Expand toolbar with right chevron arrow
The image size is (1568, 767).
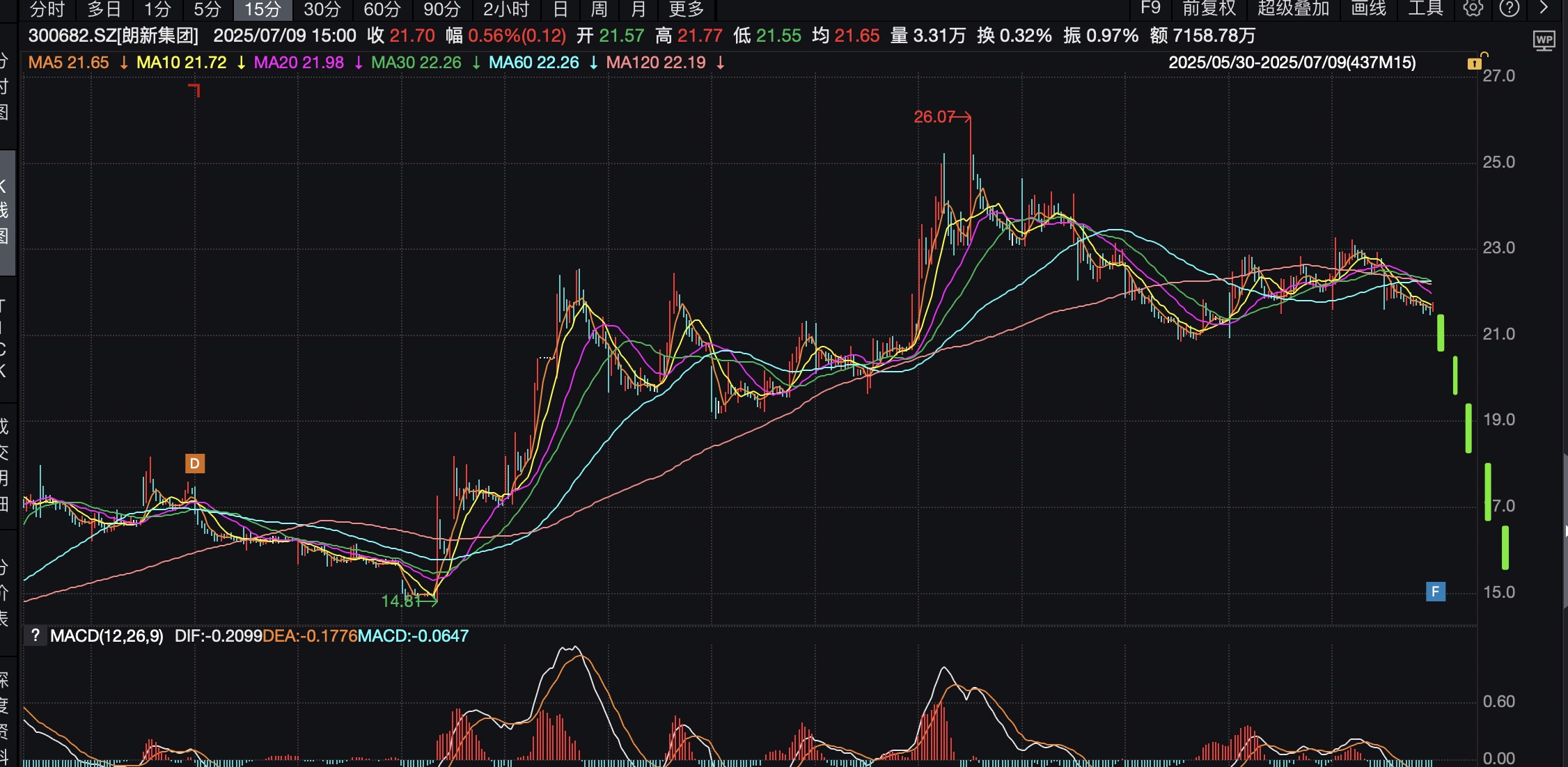pos(1544,8)
